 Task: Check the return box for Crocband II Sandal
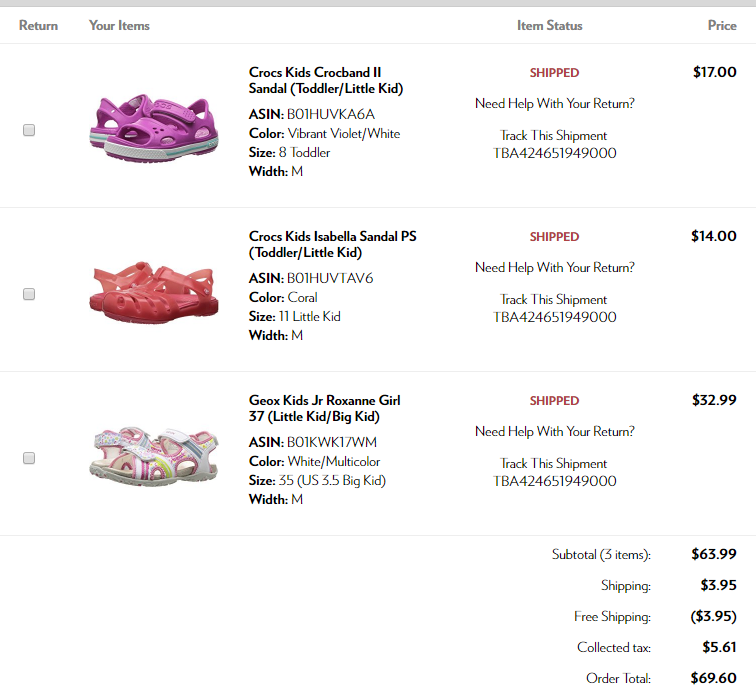[x=29, y=130]
